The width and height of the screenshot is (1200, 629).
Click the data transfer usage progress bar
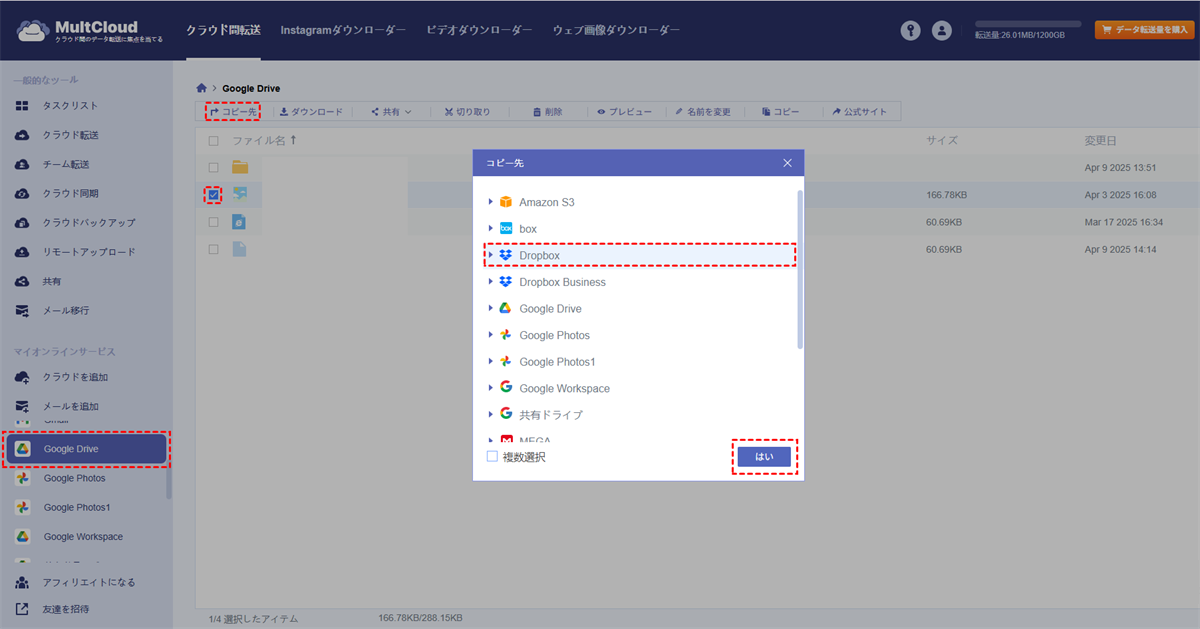(x=1028, y=23)
